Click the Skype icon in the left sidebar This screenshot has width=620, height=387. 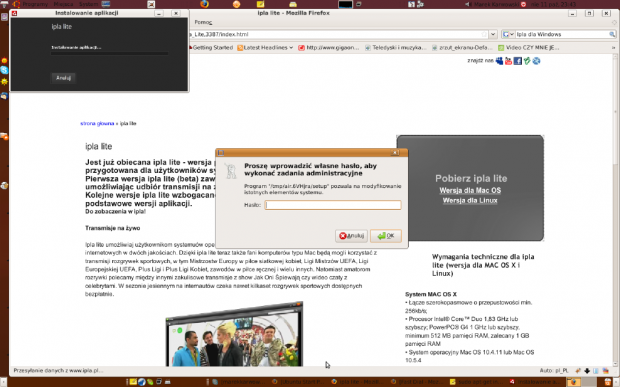(4, 70)
